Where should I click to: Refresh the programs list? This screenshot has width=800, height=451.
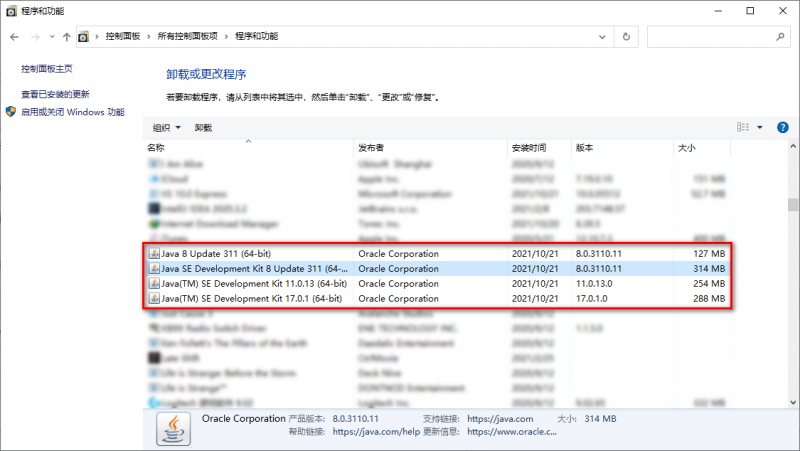[626, 37]
